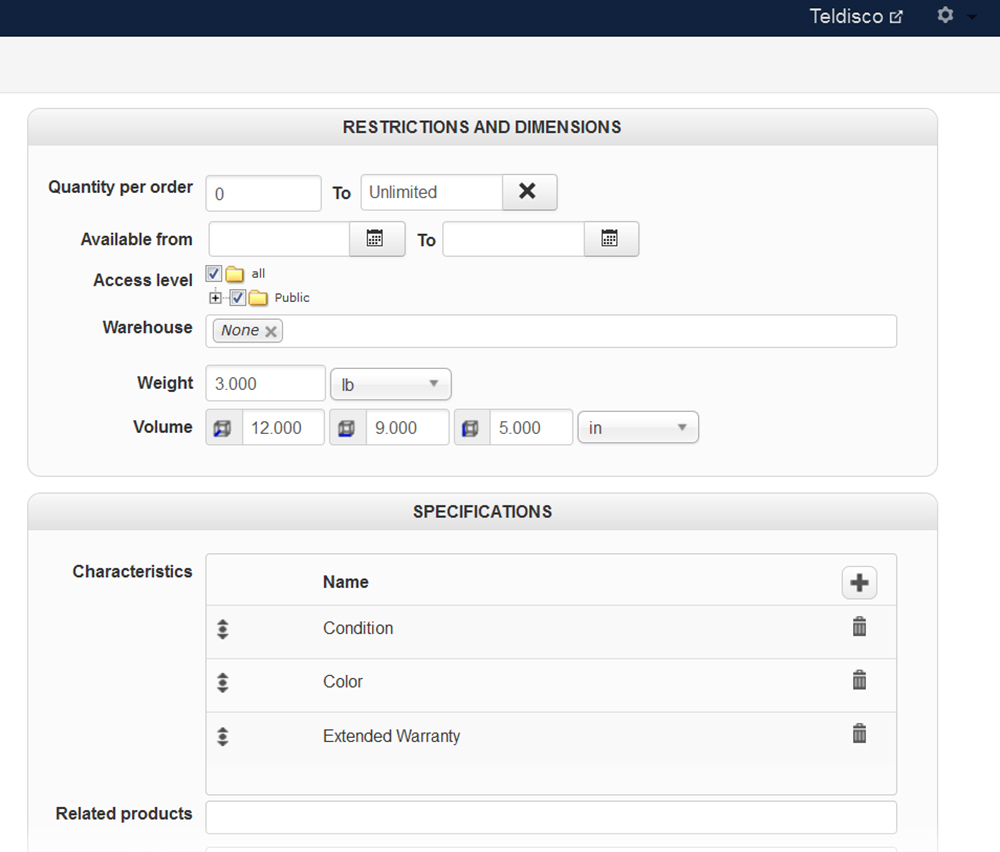Image resolution: width=1000 pixels, height=852 pixels.
Task: Click the Related products input field
Action: (x=550, y=816)
